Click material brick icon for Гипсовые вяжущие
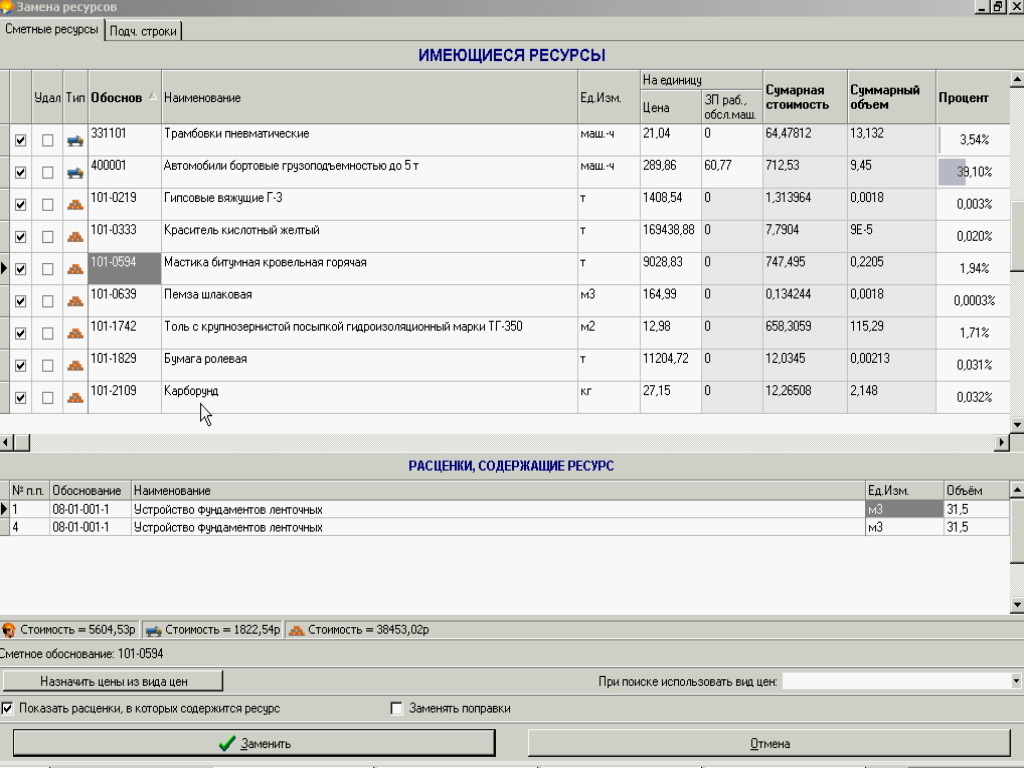1024x768 pixels. (x=75, y=204)
